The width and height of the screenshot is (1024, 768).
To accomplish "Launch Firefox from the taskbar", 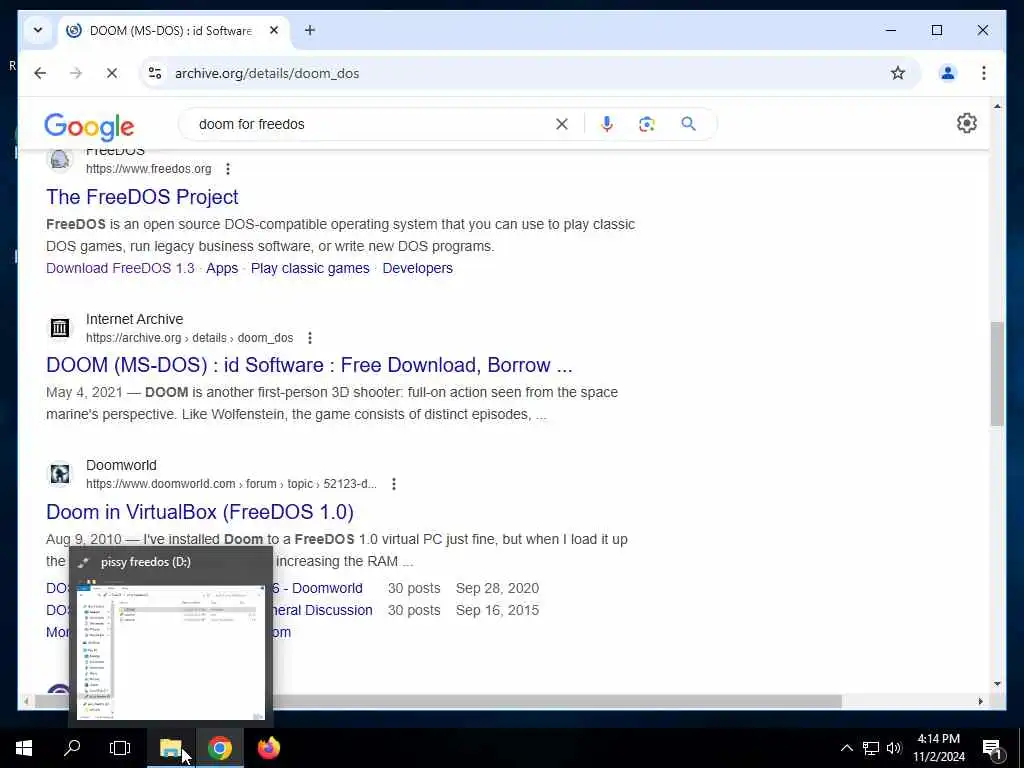I will (x=268, y=748).
